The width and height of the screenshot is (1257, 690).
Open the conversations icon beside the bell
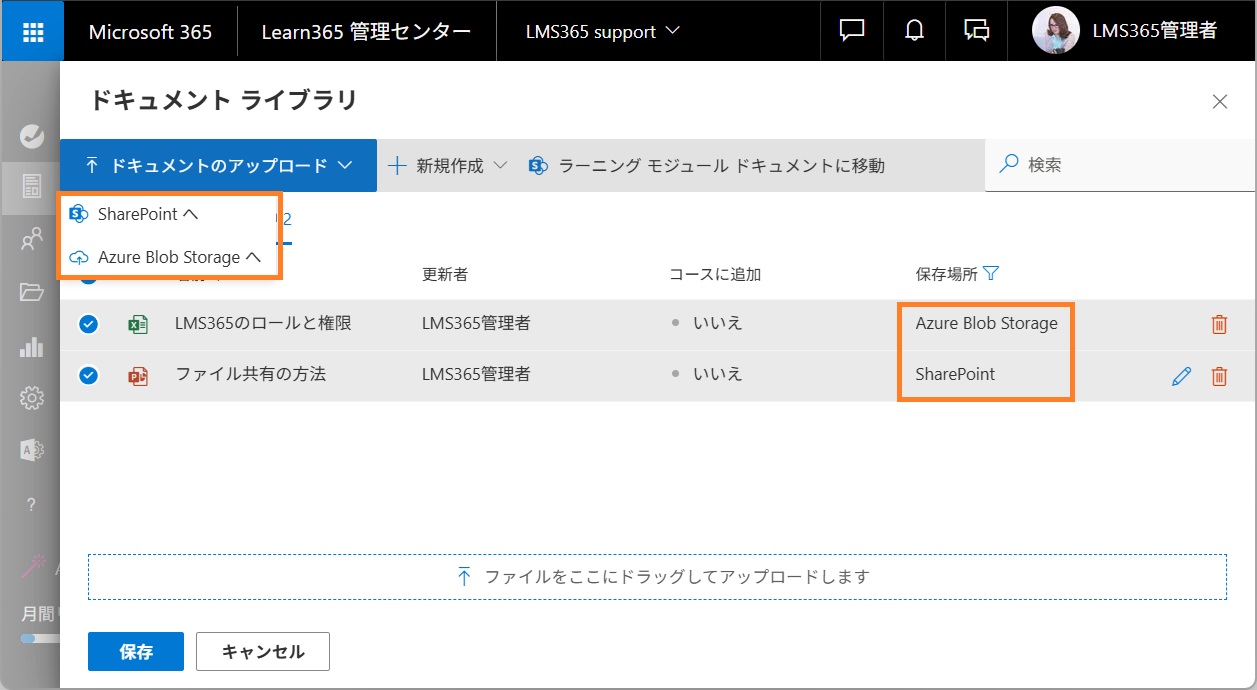976,31
